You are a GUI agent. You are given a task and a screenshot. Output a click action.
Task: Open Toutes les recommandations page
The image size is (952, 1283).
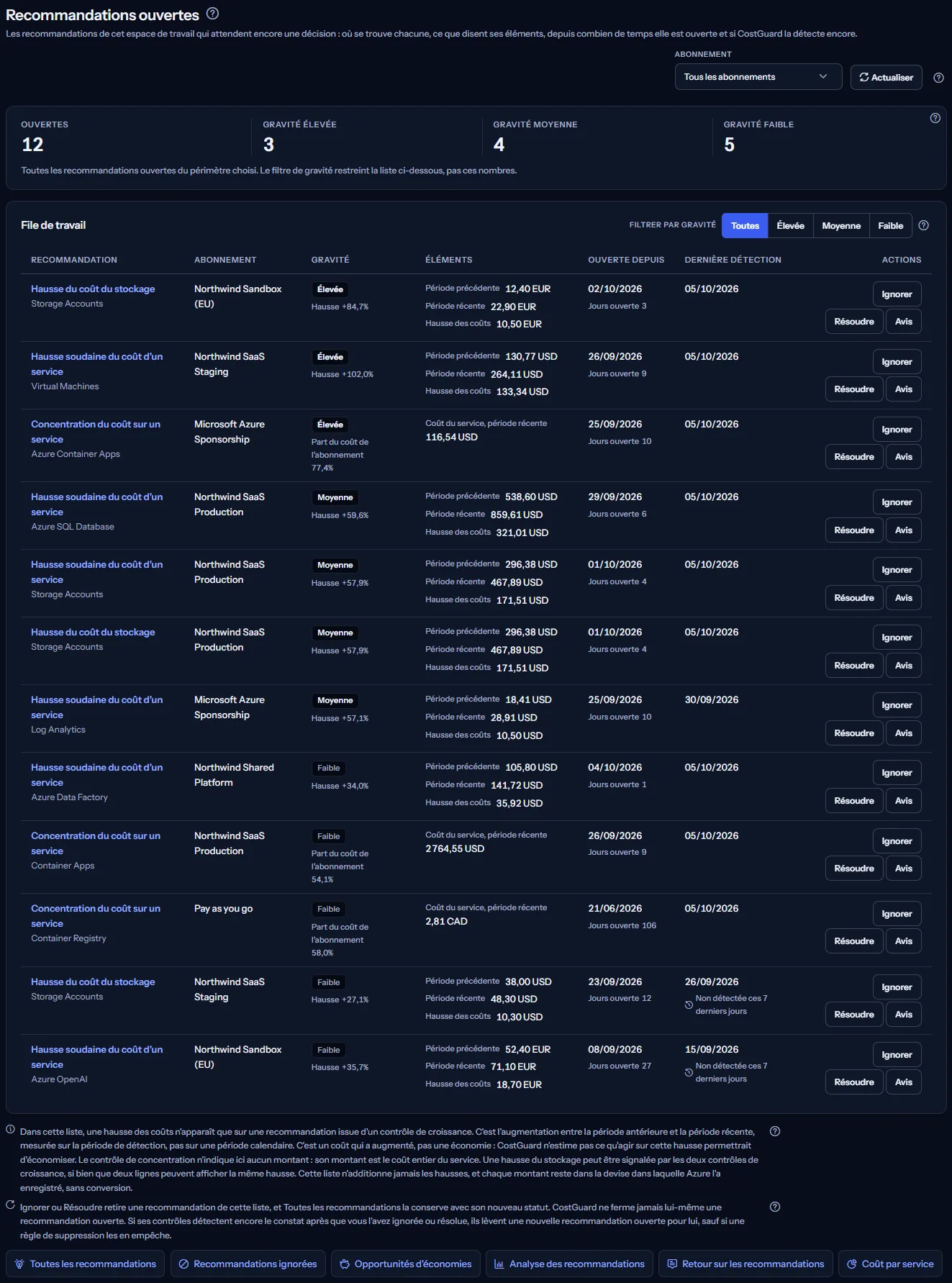click(x=86, y=1264)
